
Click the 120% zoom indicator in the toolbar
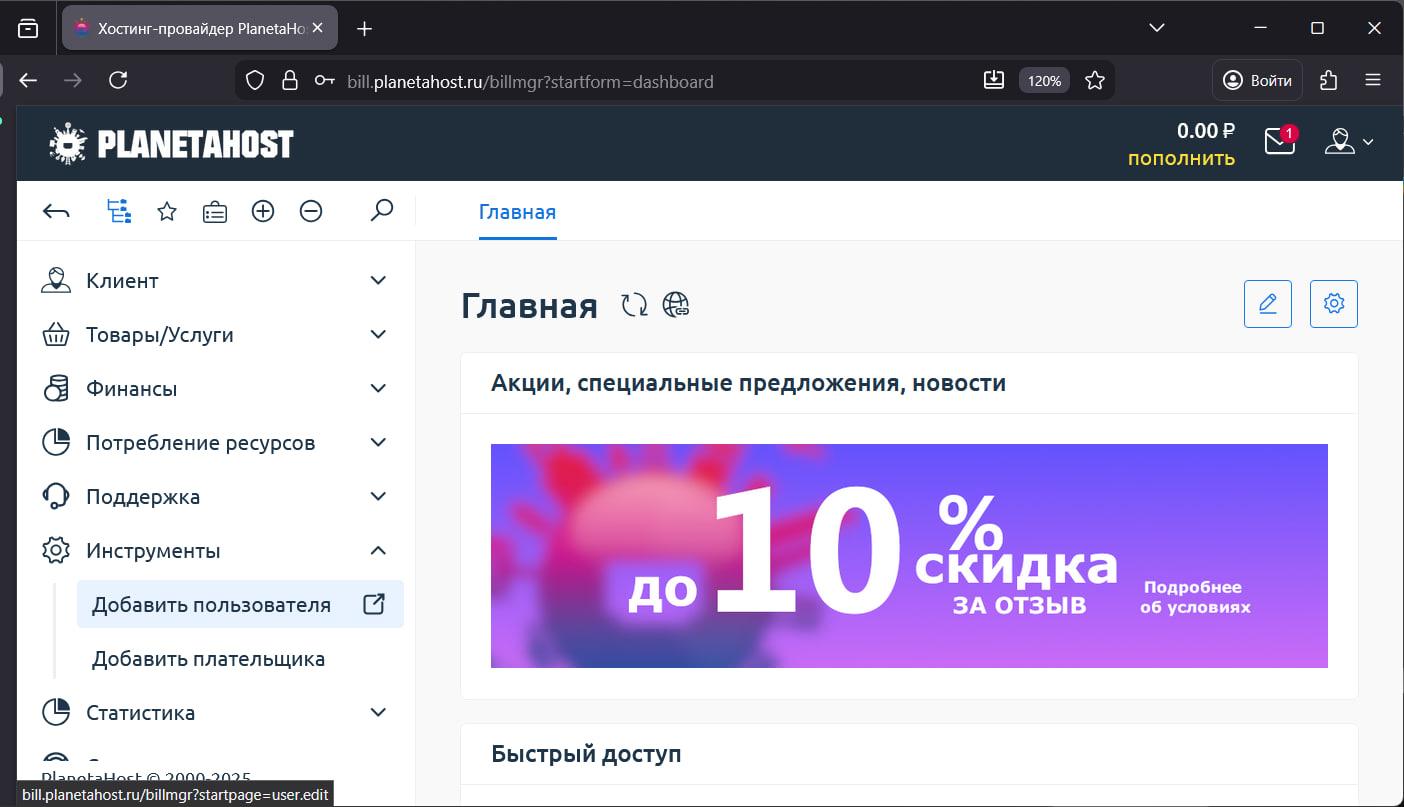coord(1043,80)
